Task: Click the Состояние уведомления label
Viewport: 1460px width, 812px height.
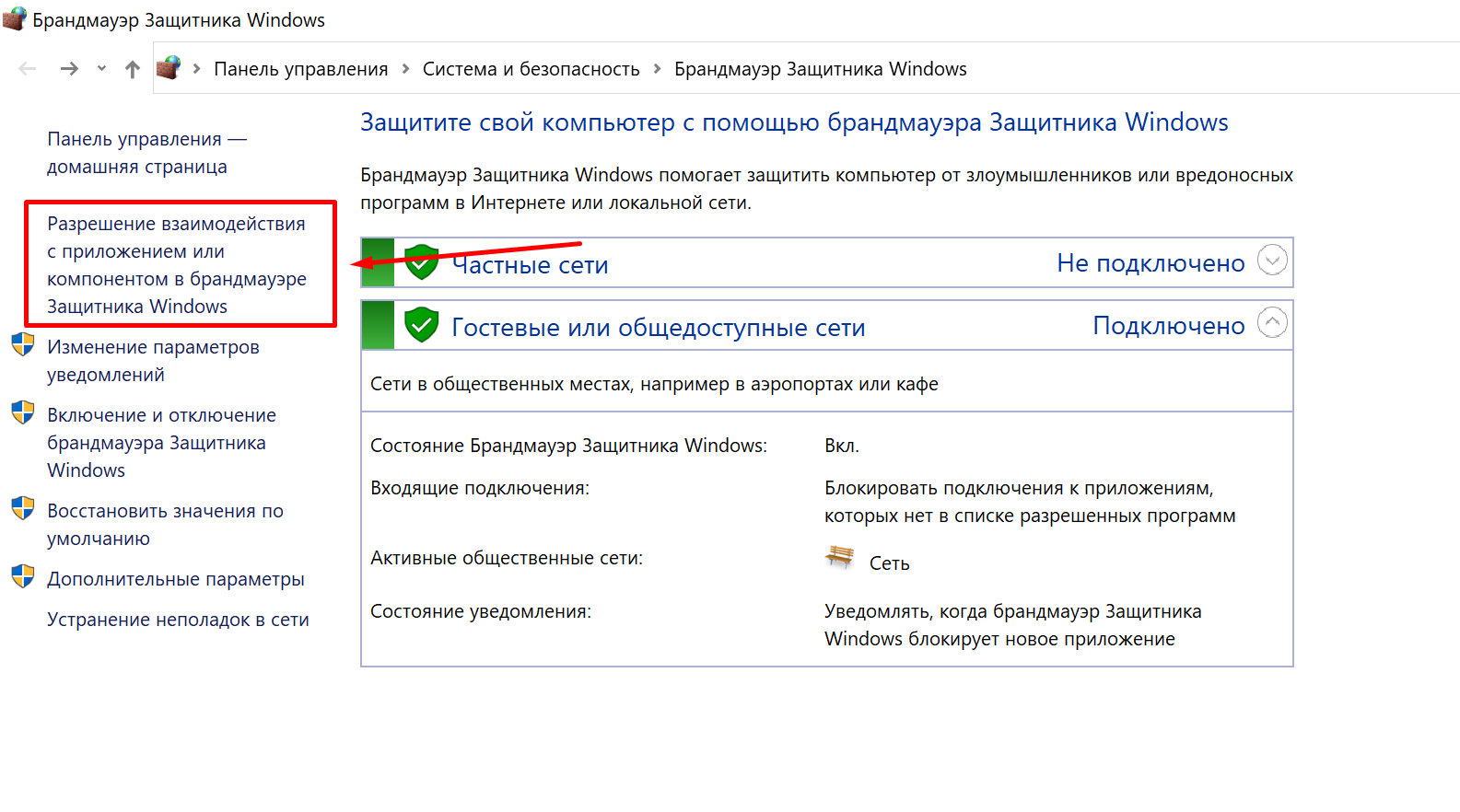Action: coord(480,611)
